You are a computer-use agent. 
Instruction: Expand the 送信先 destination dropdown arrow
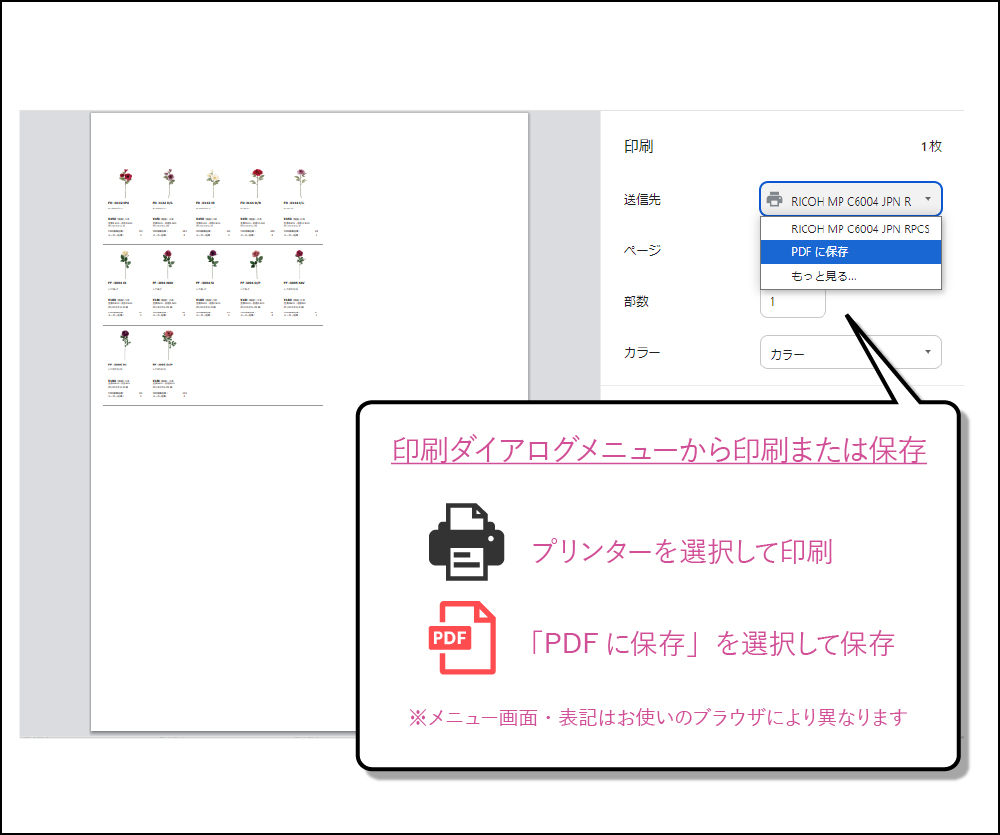coord(927,200)
